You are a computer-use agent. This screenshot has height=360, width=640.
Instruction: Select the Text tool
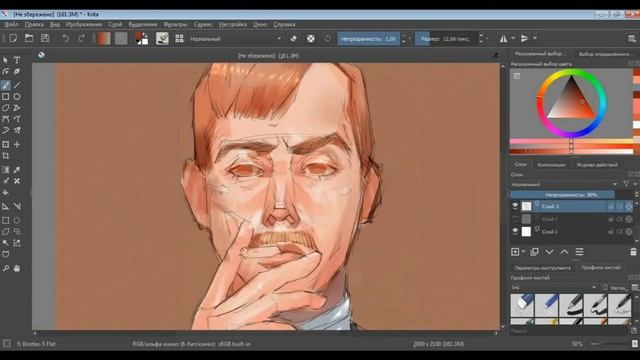pyautogui.click(x=17, y=60)
